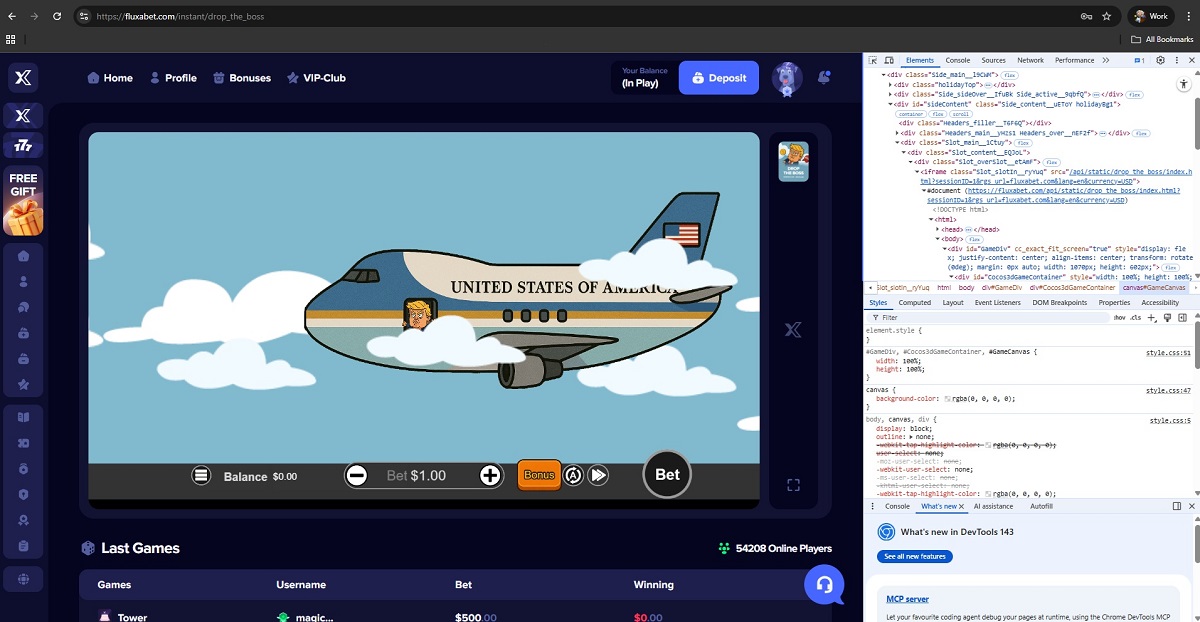Click the FREE GIFT sidebar banner
1200x622 pixels.
point(23,201)
